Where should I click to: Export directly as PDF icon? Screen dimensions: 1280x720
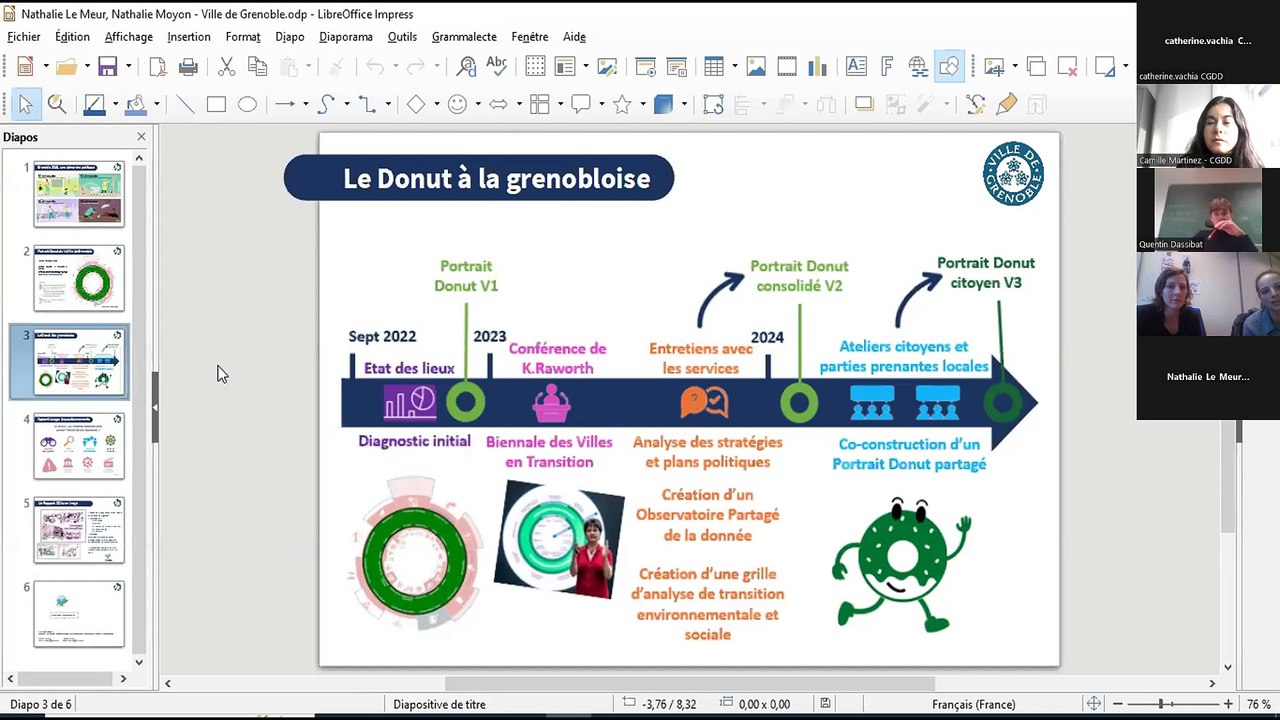(158, 67)
